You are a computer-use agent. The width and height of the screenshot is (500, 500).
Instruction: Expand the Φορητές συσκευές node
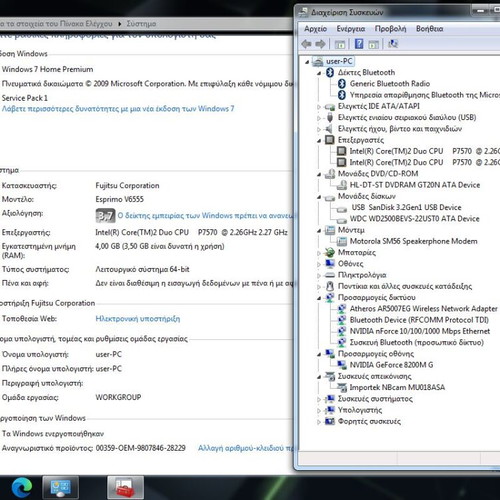point(319,422)
